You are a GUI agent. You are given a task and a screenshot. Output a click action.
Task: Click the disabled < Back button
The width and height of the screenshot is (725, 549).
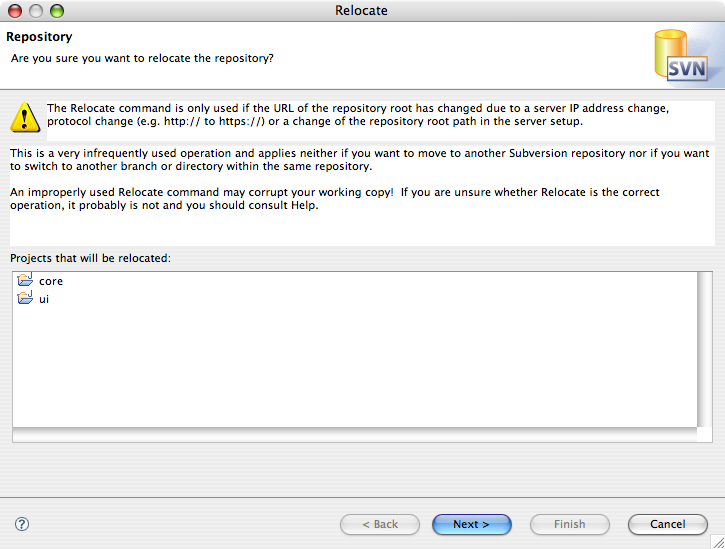380,524
